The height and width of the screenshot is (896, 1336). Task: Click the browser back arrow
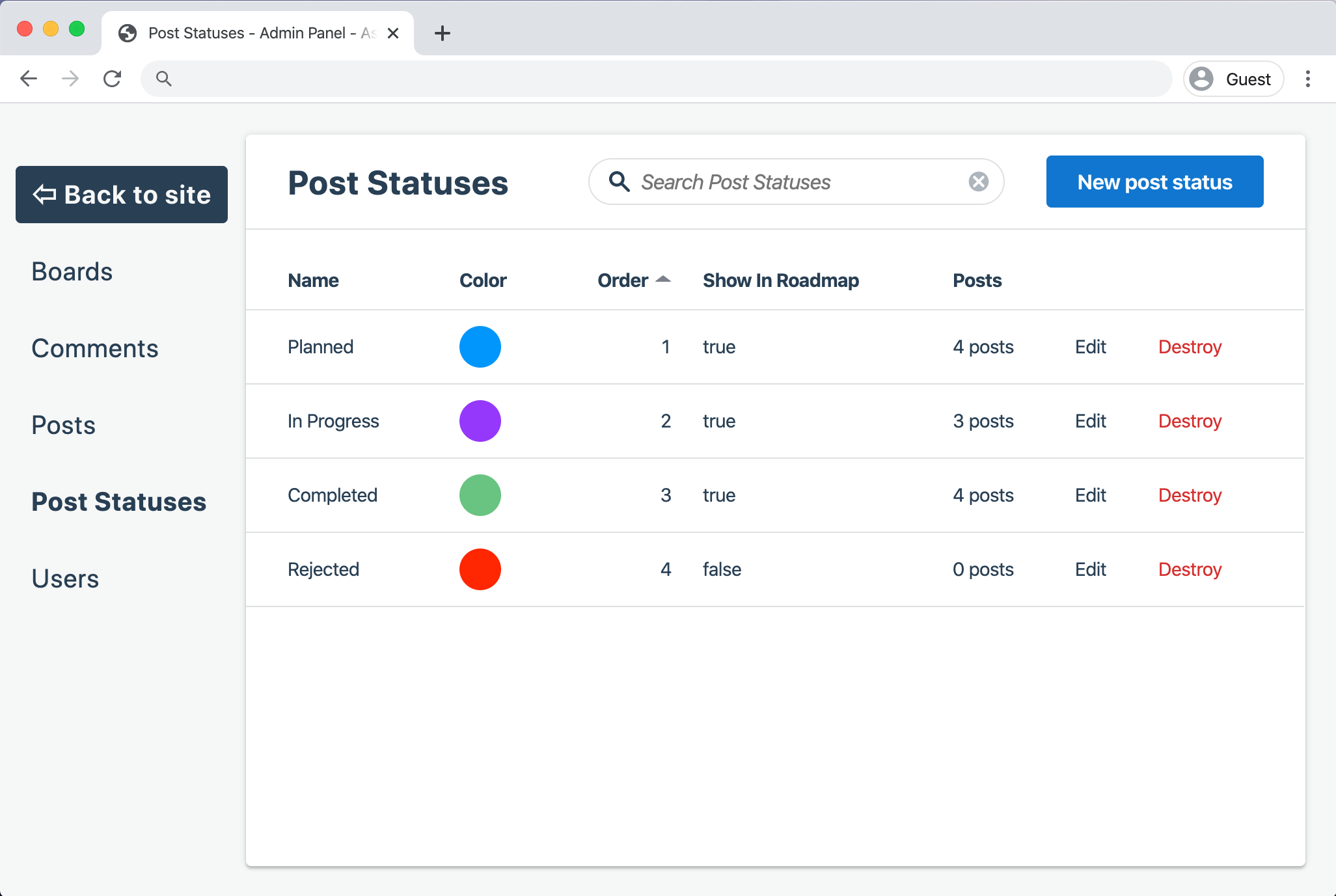[x=29, y=79]
